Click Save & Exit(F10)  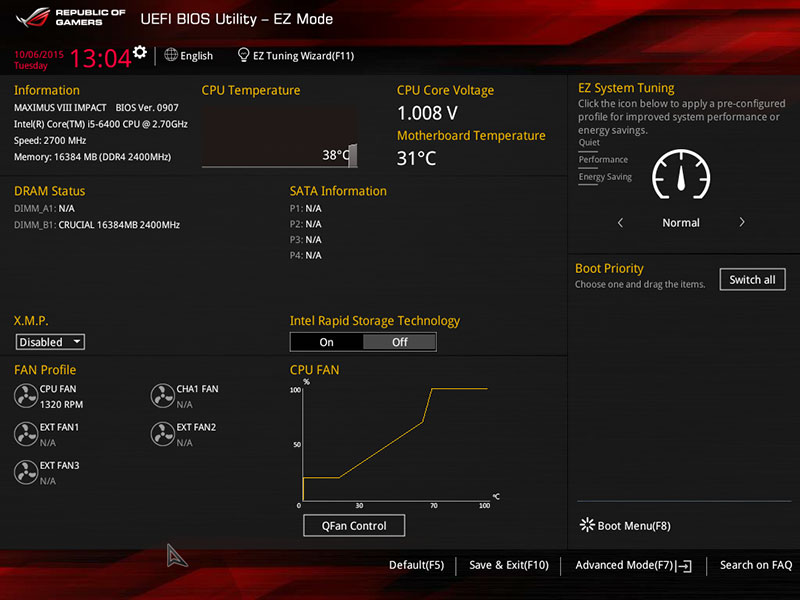[509, 565]
